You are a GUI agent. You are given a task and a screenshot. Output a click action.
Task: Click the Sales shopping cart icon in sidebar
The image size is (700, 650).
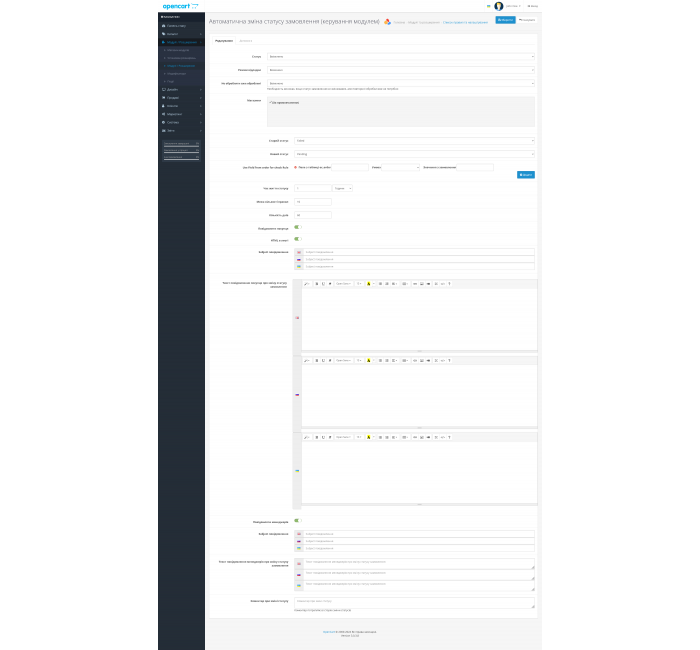click(163, 97)
